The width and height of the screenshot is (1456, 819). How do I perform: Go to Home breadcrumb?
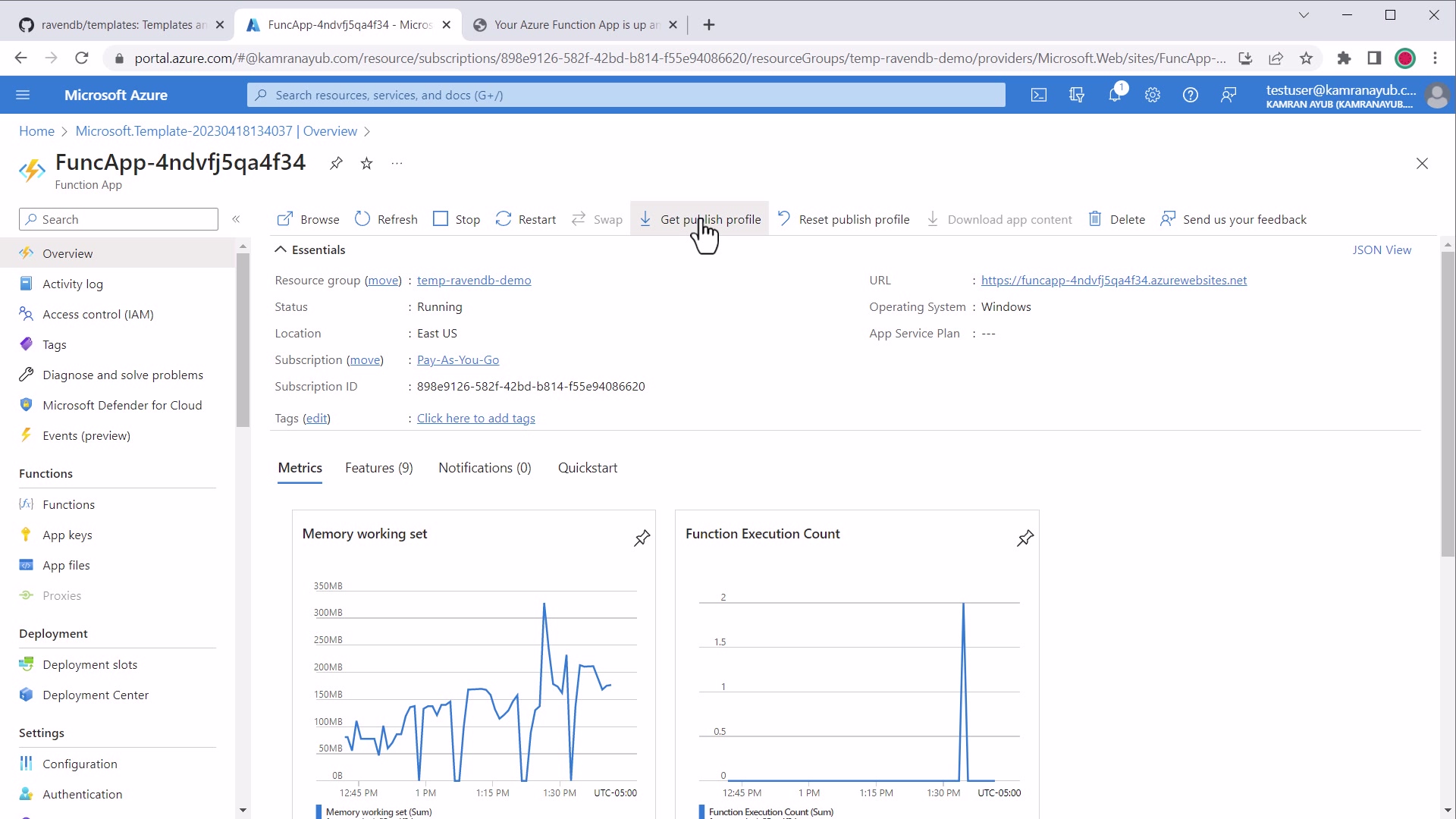point(36,131)
